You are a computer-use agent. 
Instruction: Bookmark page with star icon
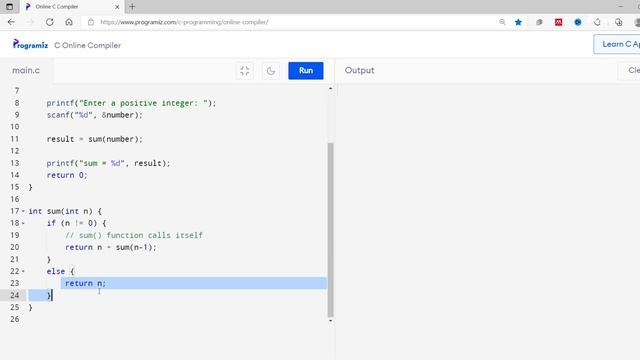(518, 22)
